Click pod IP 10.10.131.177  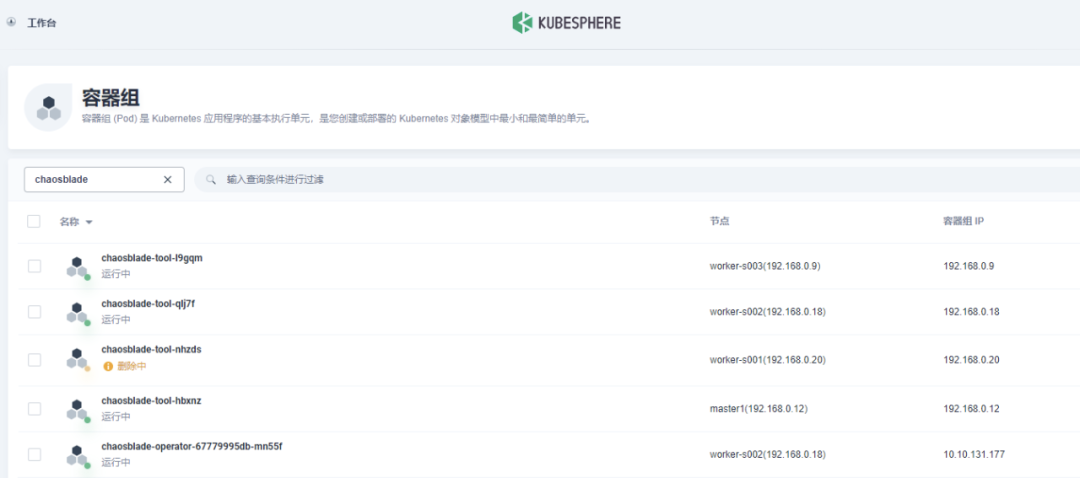pos(974,455)
